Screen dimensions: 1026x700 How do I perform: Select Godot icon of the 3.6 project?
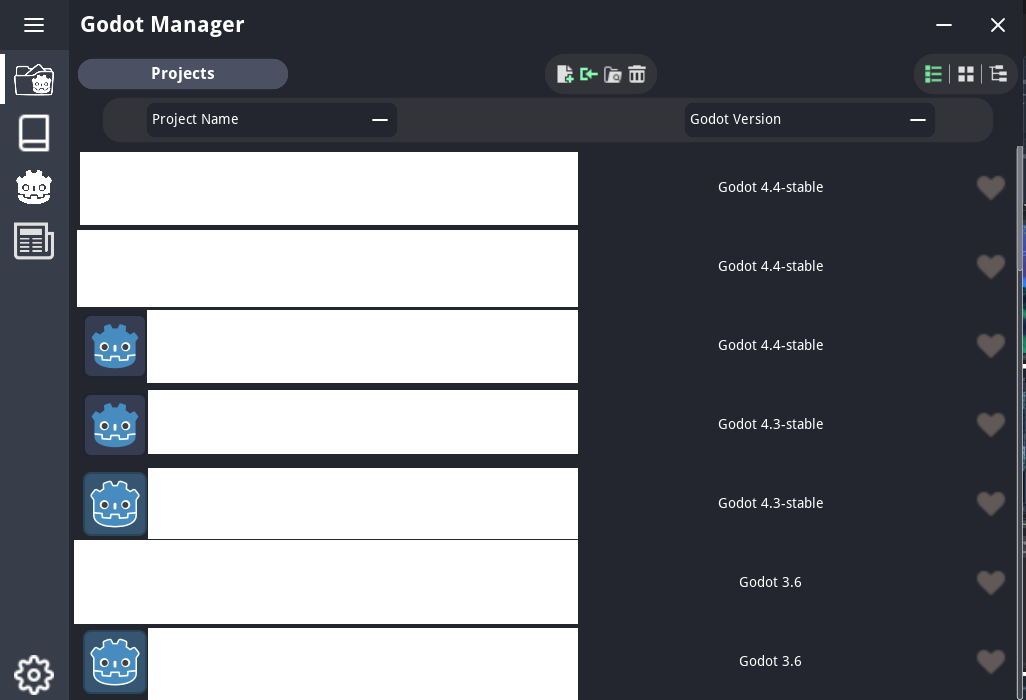(x=115, y=661)
